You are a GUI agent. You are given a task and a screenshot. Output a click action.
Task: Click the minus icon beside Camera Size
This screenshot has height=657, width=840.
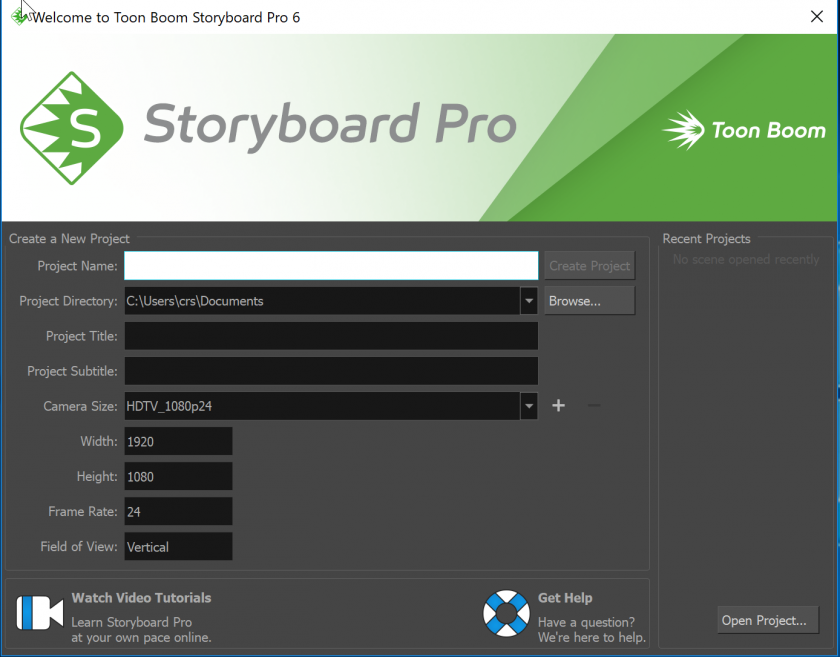[594, 406]
